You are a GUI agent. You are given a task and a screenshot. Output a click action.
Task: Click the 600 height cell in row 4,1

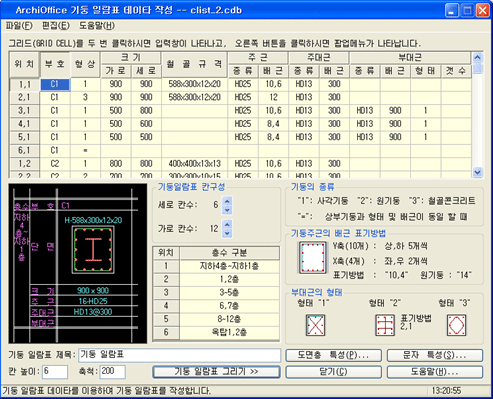[x=146, y=124]
